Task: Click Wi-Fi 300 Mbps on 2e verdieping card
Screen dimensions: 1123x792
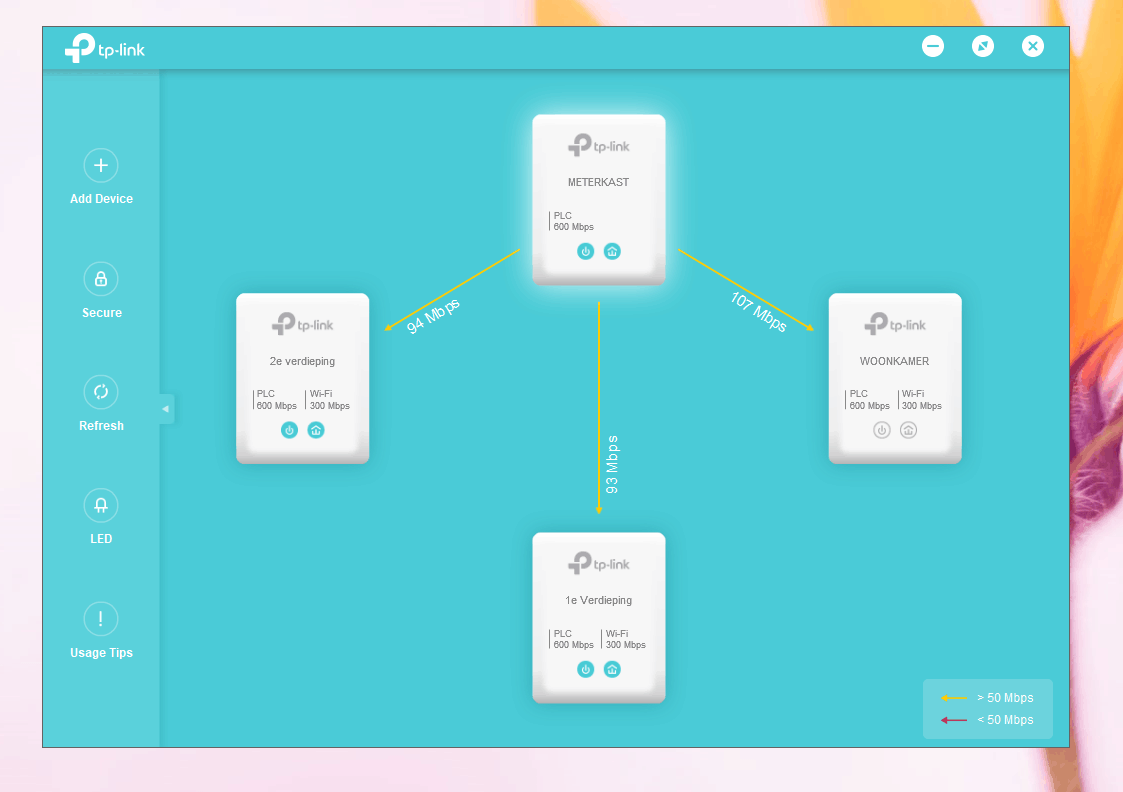Action: coord(329,400)
